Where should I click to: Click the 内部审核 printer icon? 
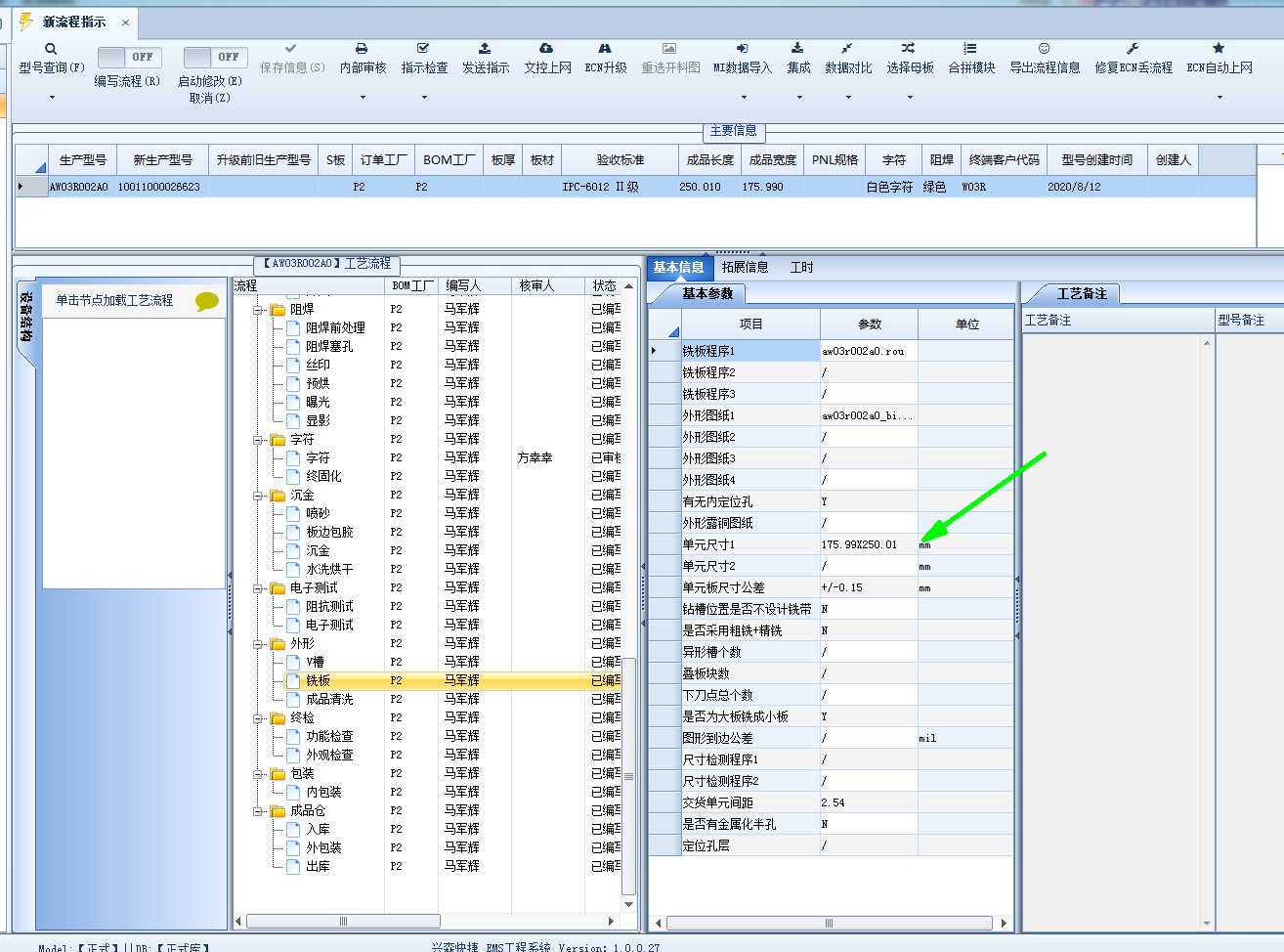362,48
